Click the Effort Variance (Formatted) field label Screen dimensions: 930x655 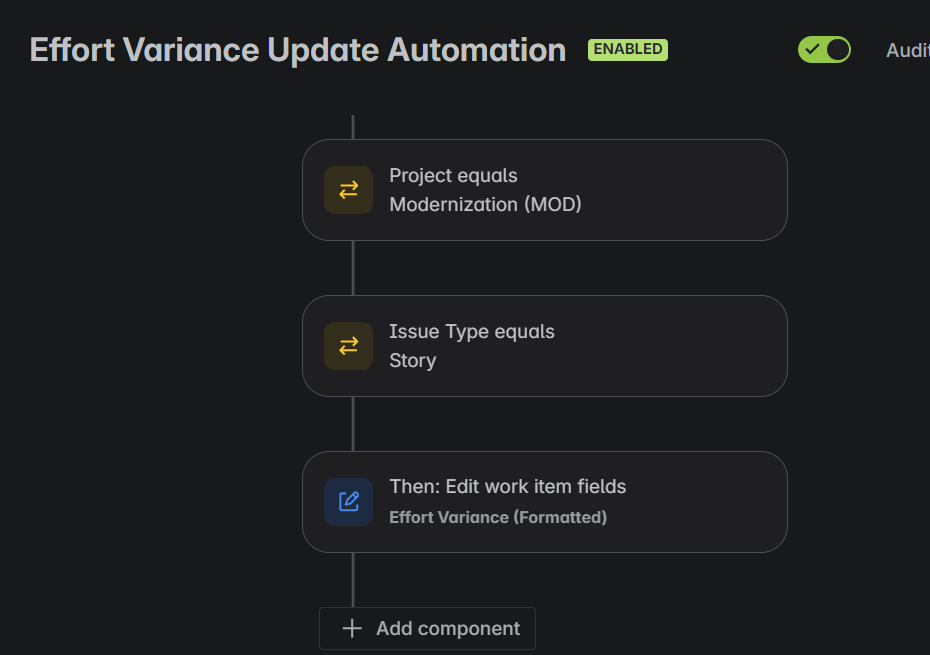(498, 517)
